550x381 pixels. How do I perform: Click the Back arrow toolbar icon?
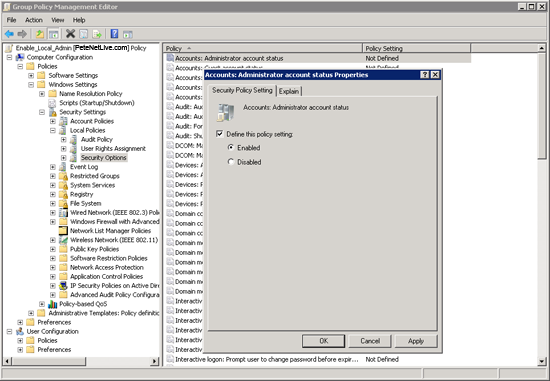click(9, 34)
